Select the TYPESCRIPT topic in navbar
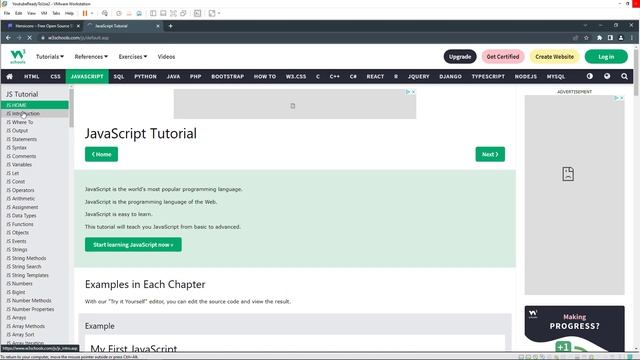Viewport: 640px width, 360px height. (488, 76)
